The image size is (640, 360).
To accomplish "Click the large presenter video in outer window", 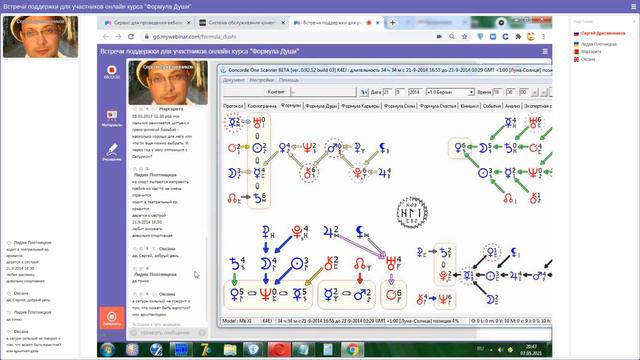I will (40, 37).
